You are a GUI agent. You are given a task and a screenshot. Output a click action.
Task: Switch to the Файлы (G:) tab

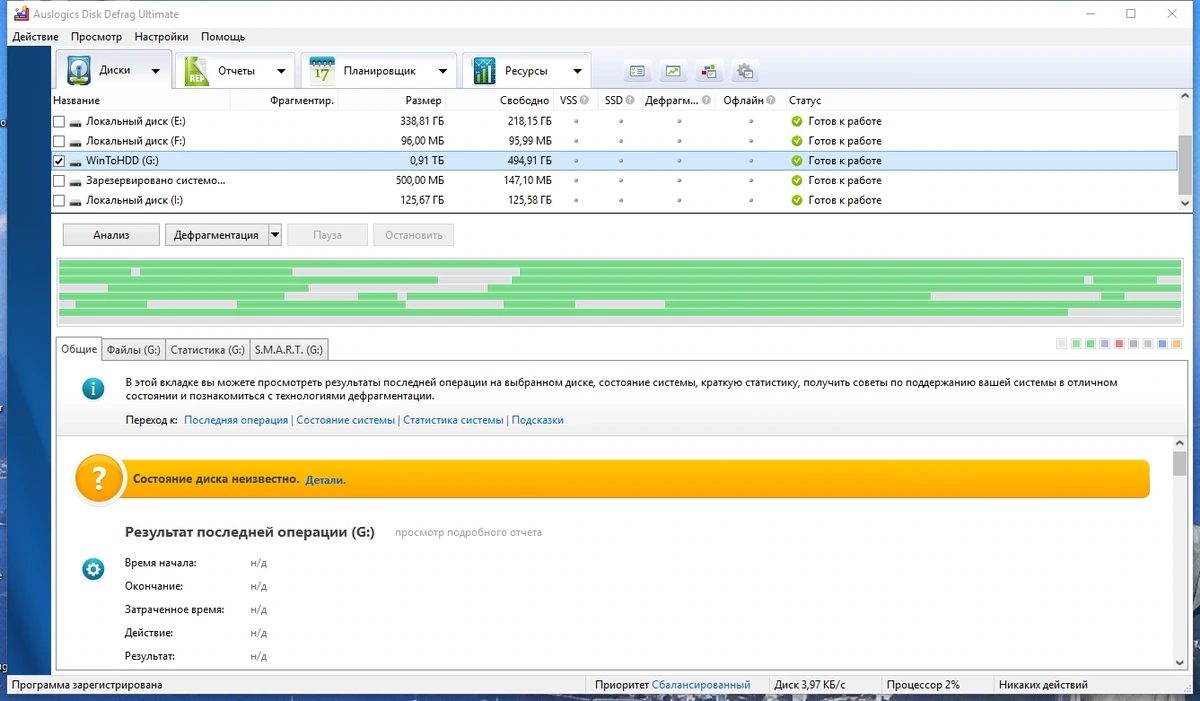coord(133,350)
